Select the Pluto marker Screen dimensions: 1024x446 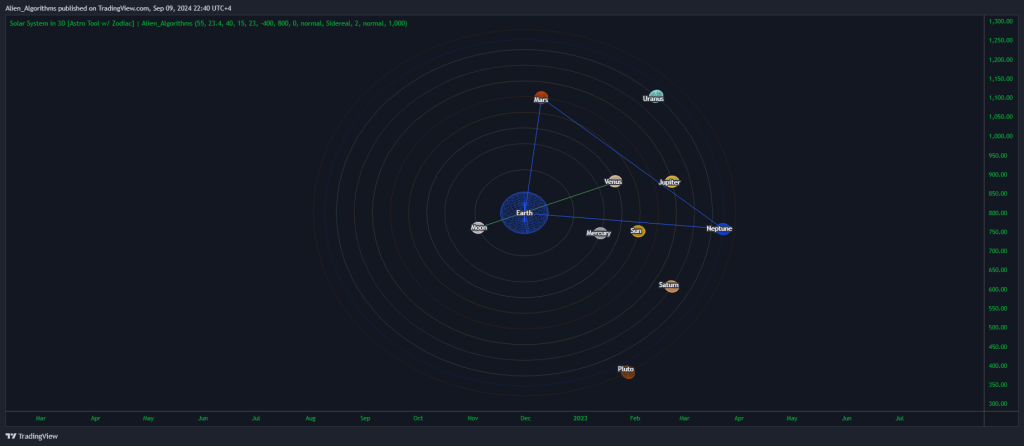pos(628,371)
